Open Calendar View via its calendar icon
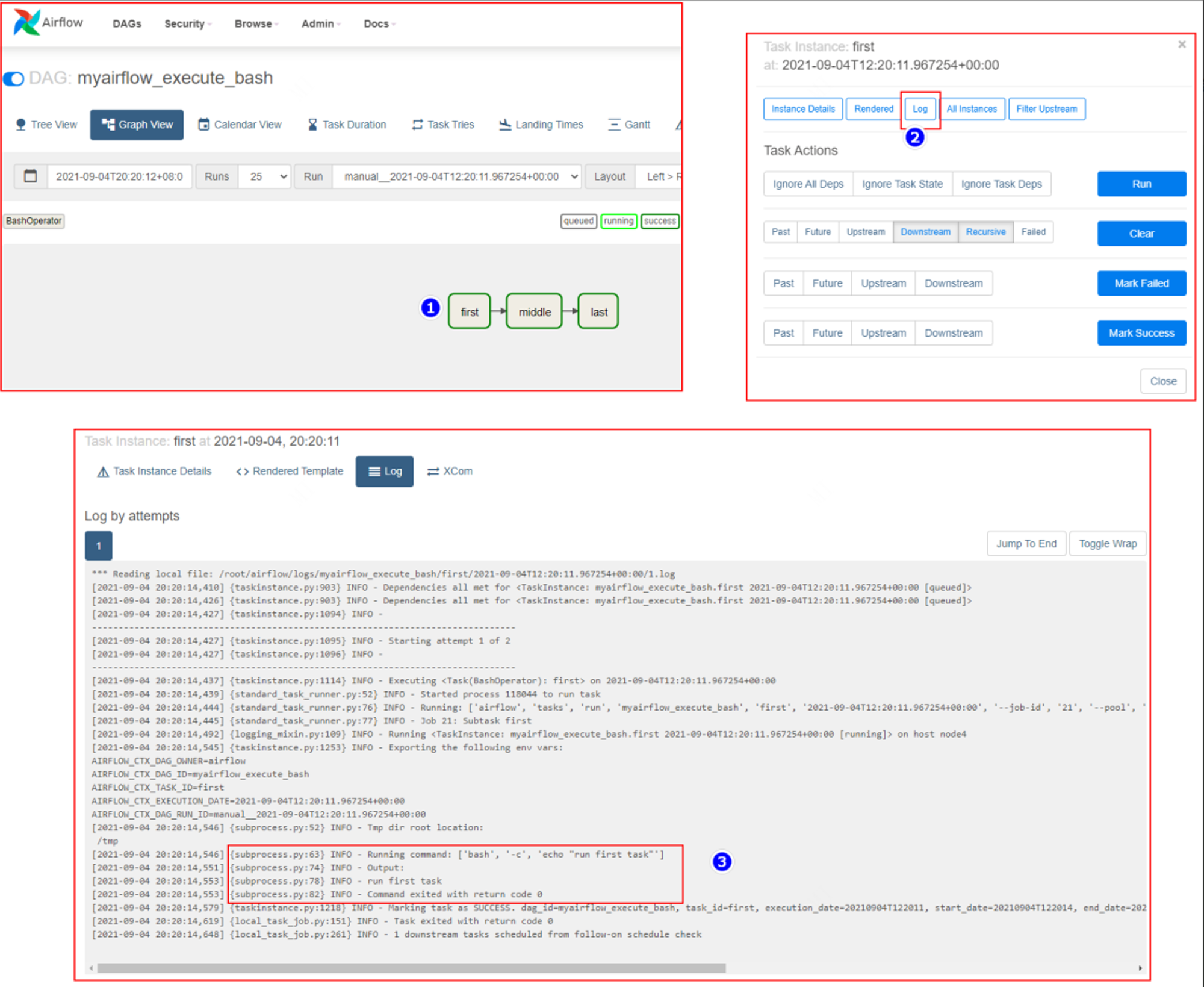The image size is (1204, 987). (204, 125)
